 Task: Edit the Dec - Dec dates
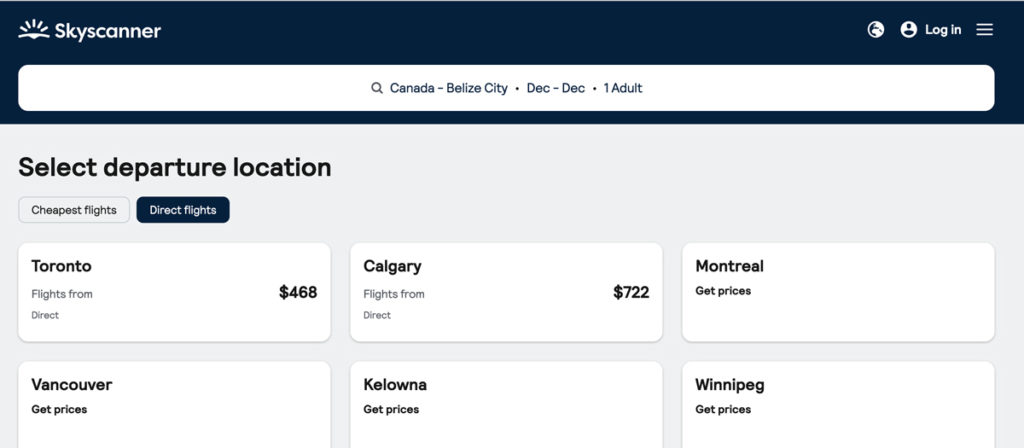(x=556, y=88)
